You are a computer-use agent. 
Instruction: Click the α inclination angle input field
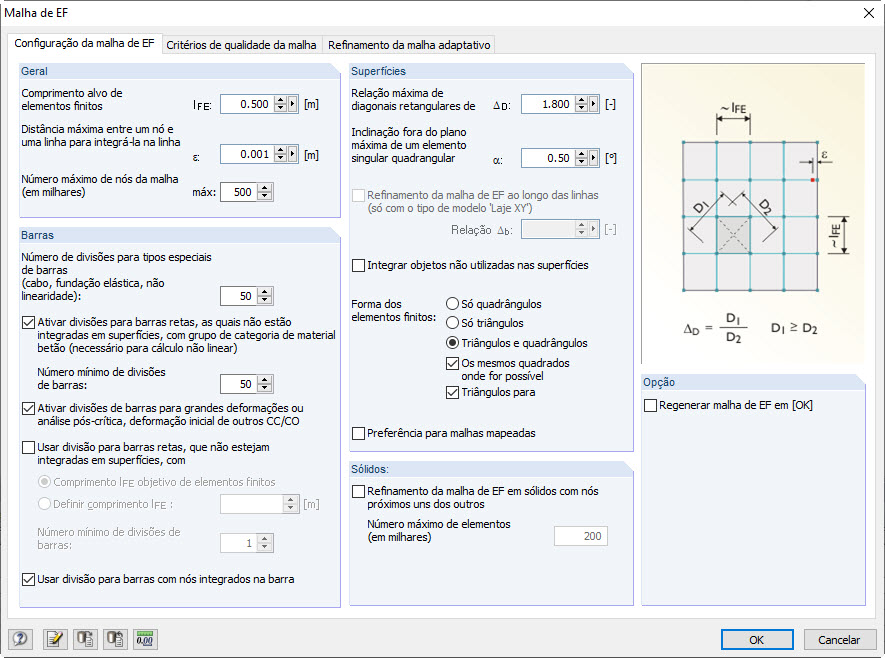tap(548, 158)
